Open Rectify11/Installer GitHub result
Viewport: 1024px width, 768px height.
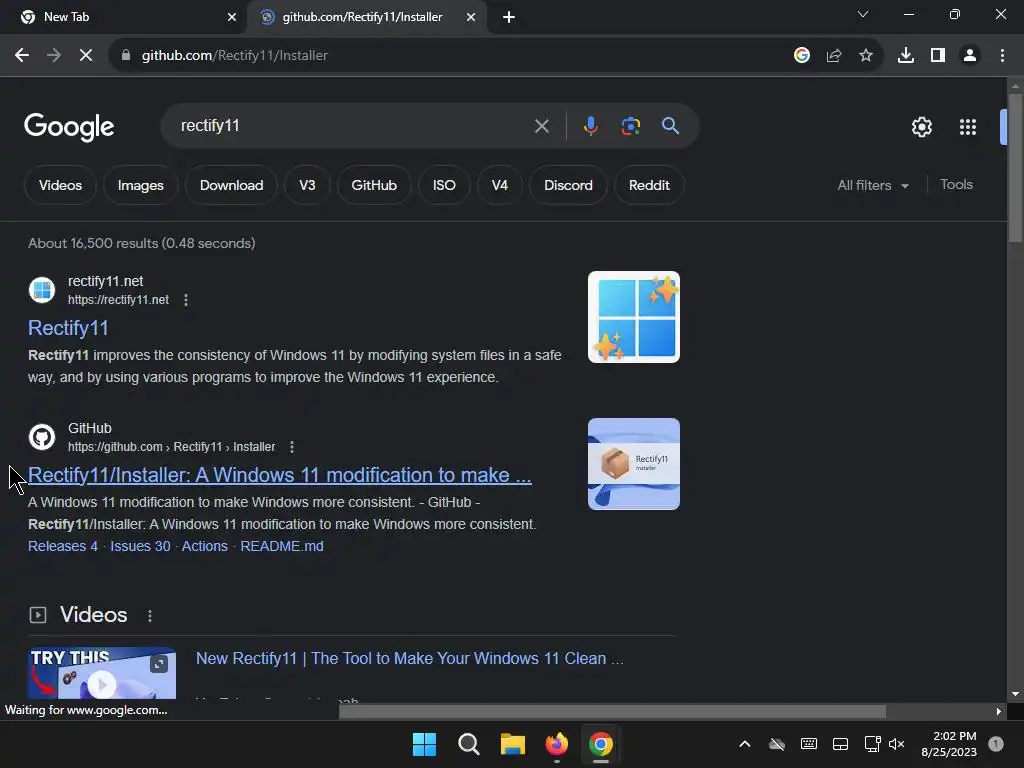pyautogui.click(x=280, y=475)
